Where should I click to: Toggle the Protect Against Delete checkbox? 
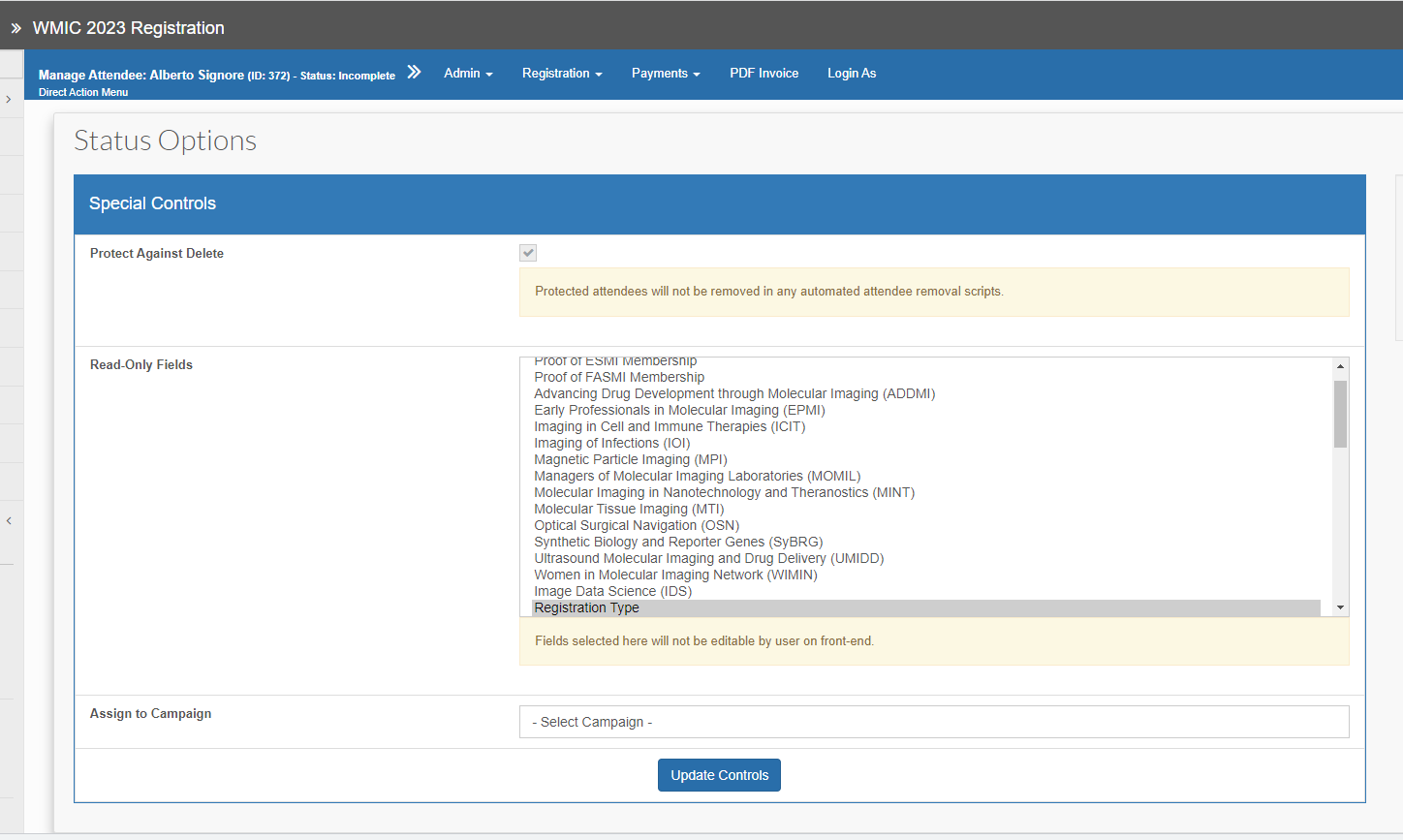pos(528,253)
